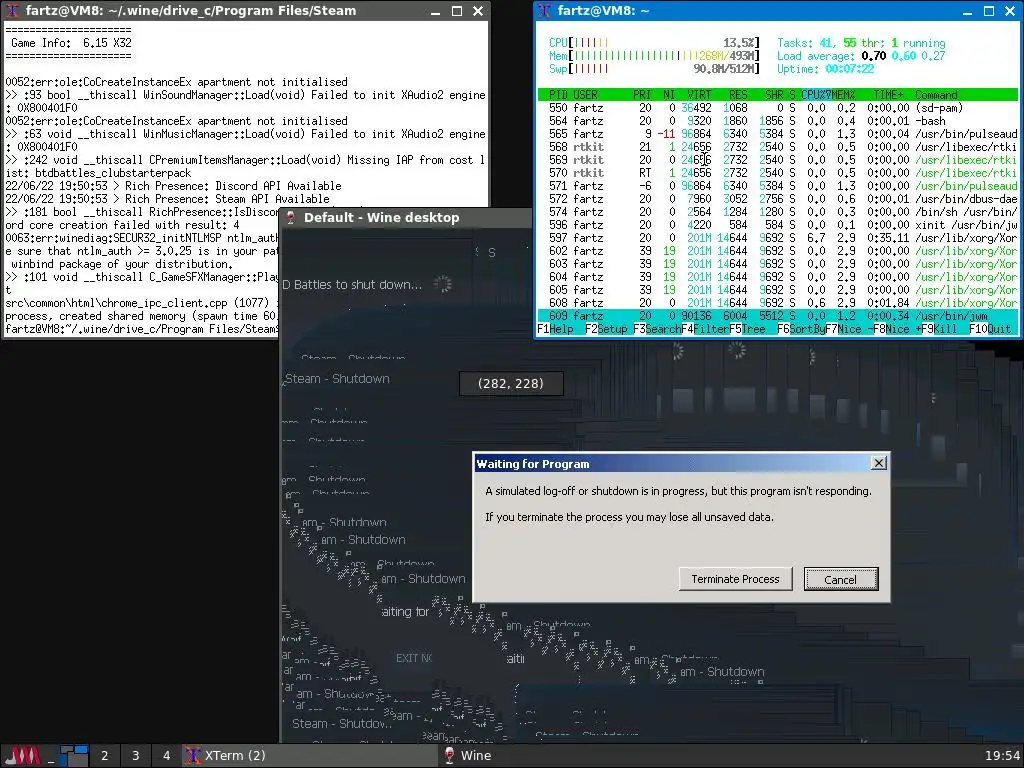Open the JWM root menu icon
The image size is (1024, 768).
(x=23, y=756)
